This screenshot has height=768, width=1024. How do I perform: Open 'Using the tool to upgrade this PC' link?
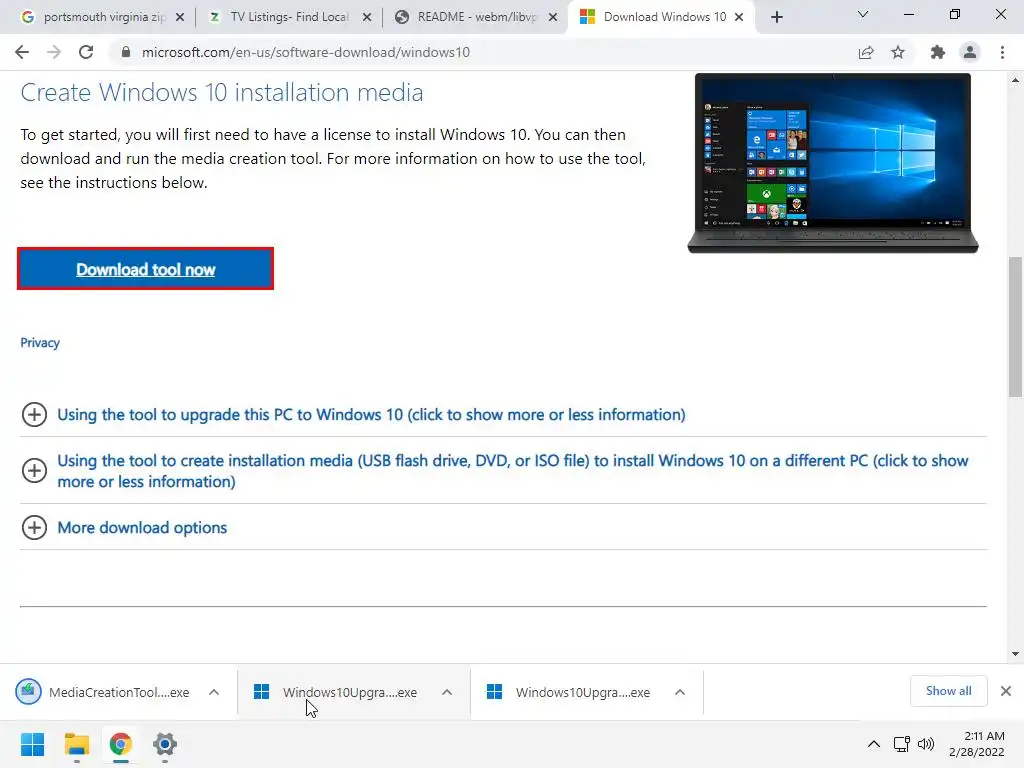371,415
